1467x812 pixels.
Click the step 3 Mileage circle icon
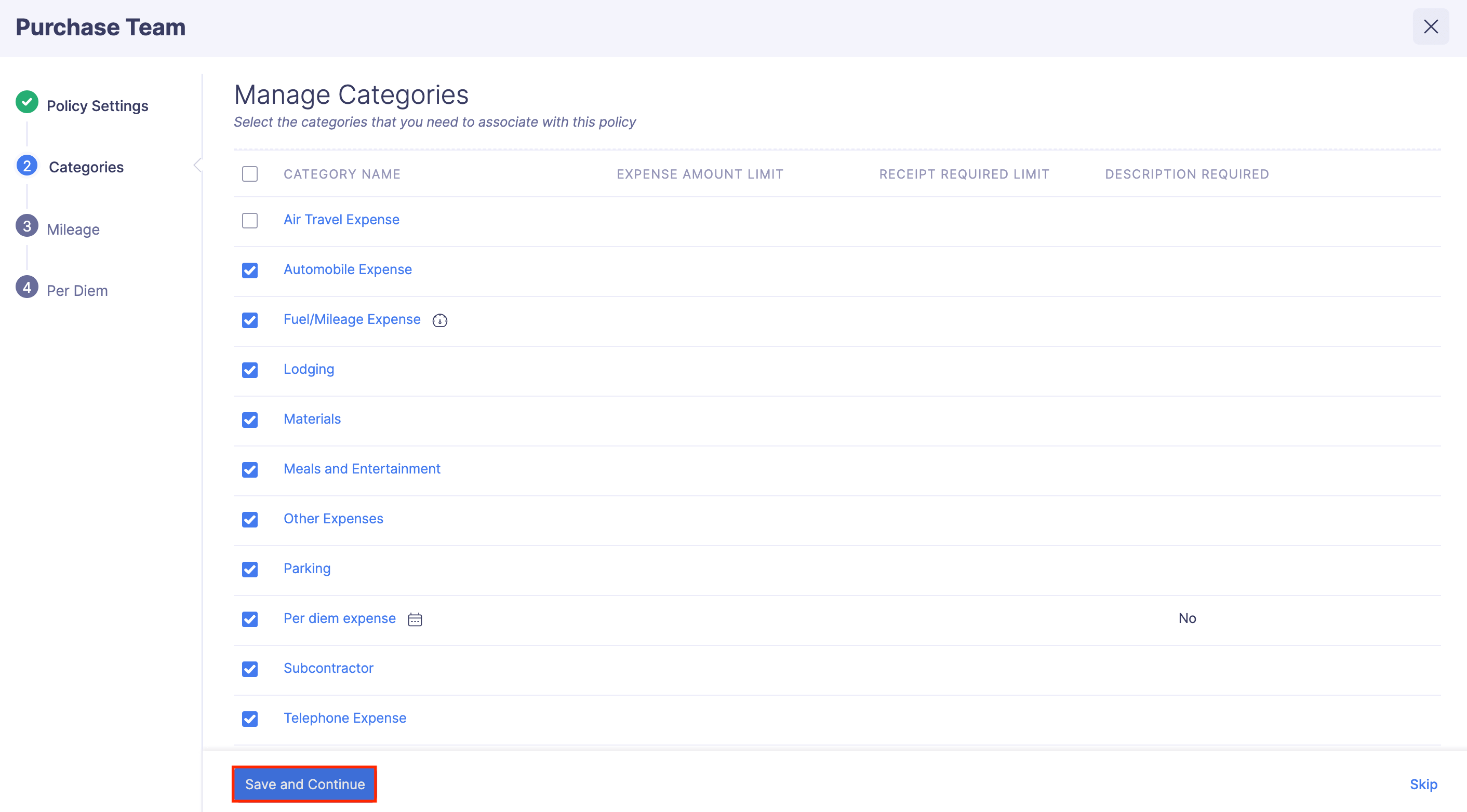pyautogui.click(x=27, y=226)
